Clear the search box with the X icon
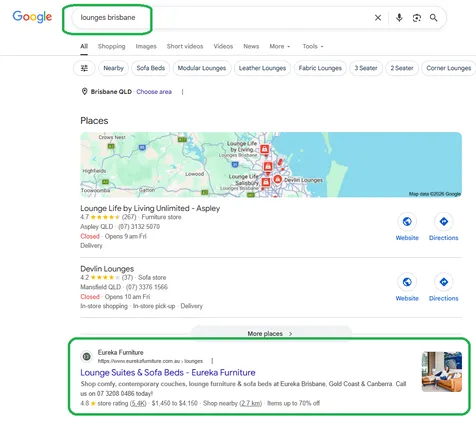The width and height of the screenshot is (476, 434). coord(378,18)
